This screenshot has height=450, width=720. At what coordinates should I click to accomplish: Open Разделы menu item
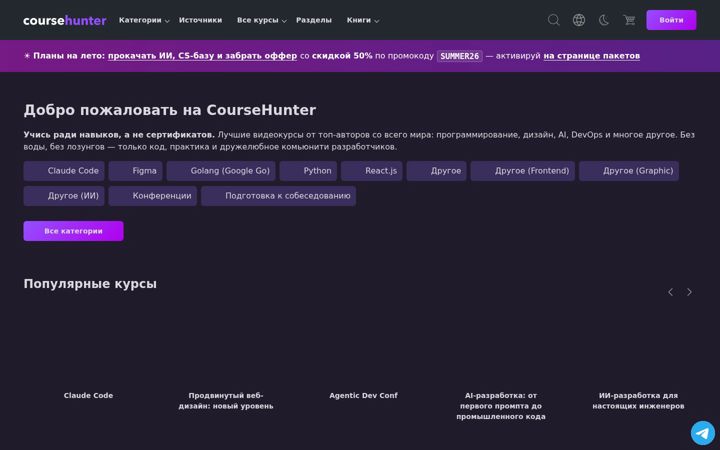(x=314, y=20)
